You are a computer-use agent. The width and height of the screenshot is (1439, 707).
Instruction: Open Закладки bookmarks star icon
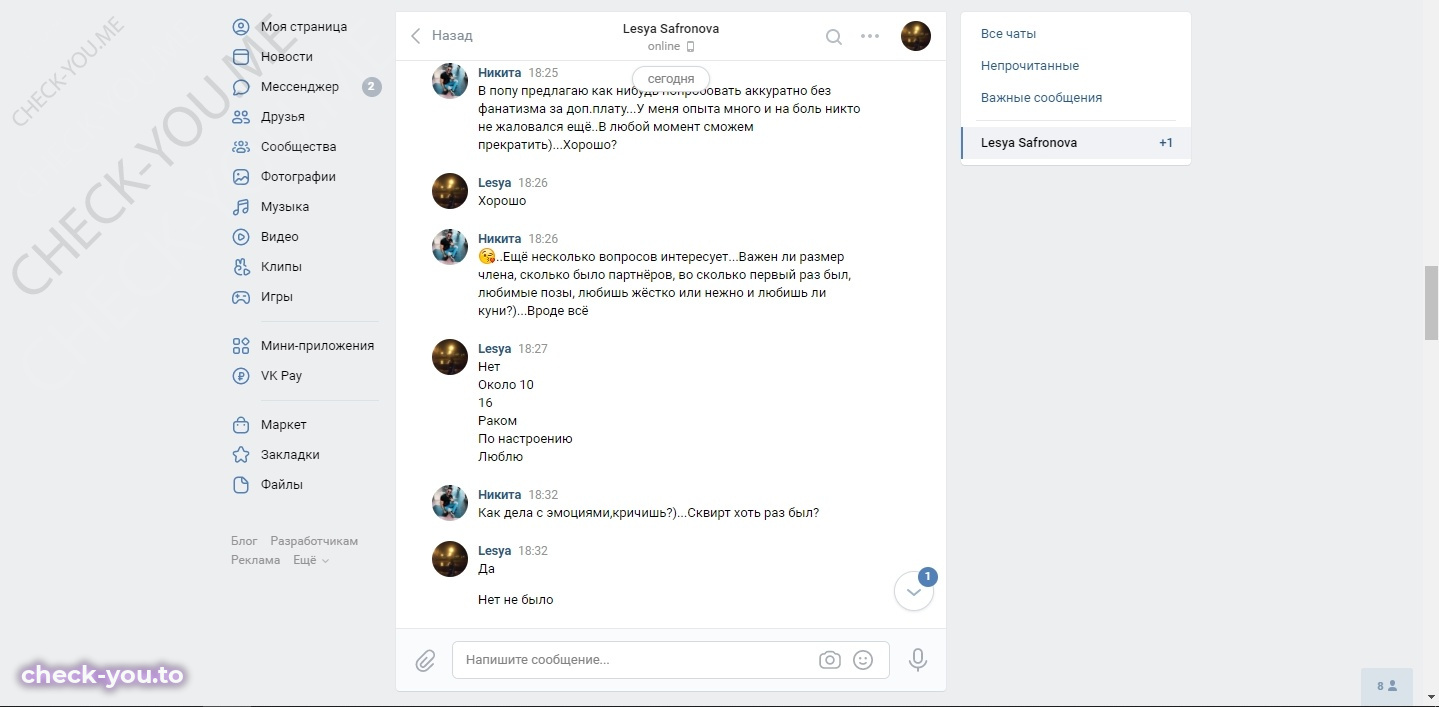241,455
